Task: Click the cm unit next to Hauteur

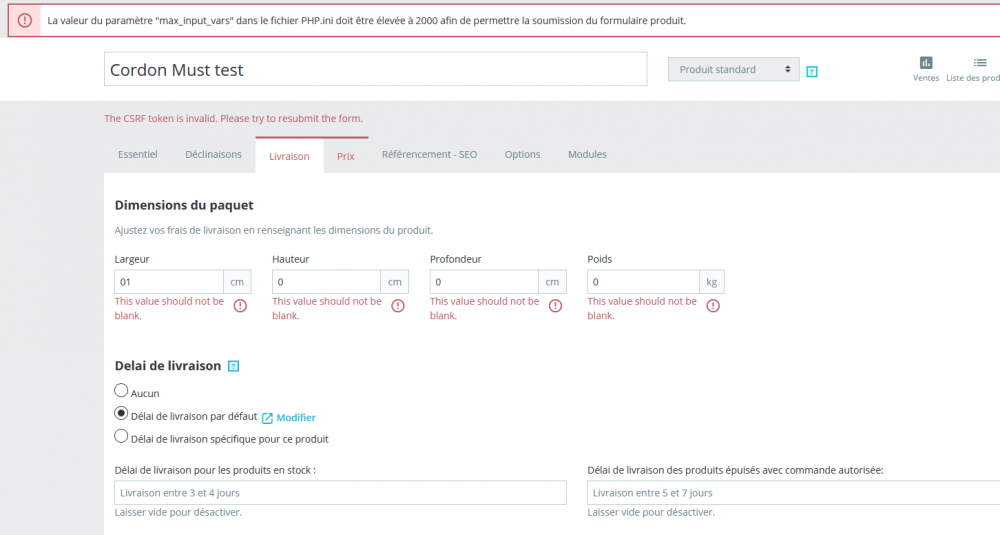Action: click(x=395, y=282)
